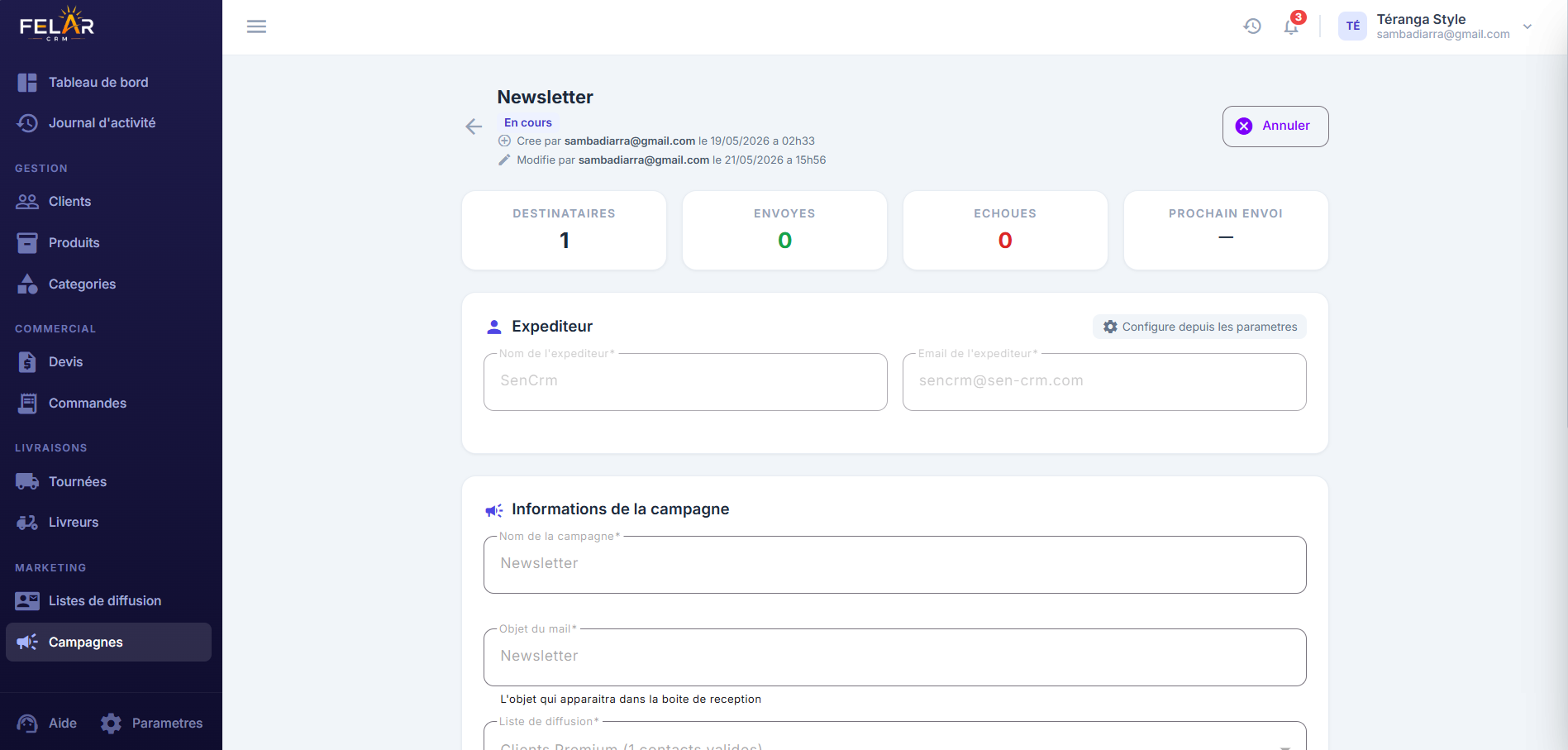
Task: Click the Produits box icon
Action: (27, 242)
